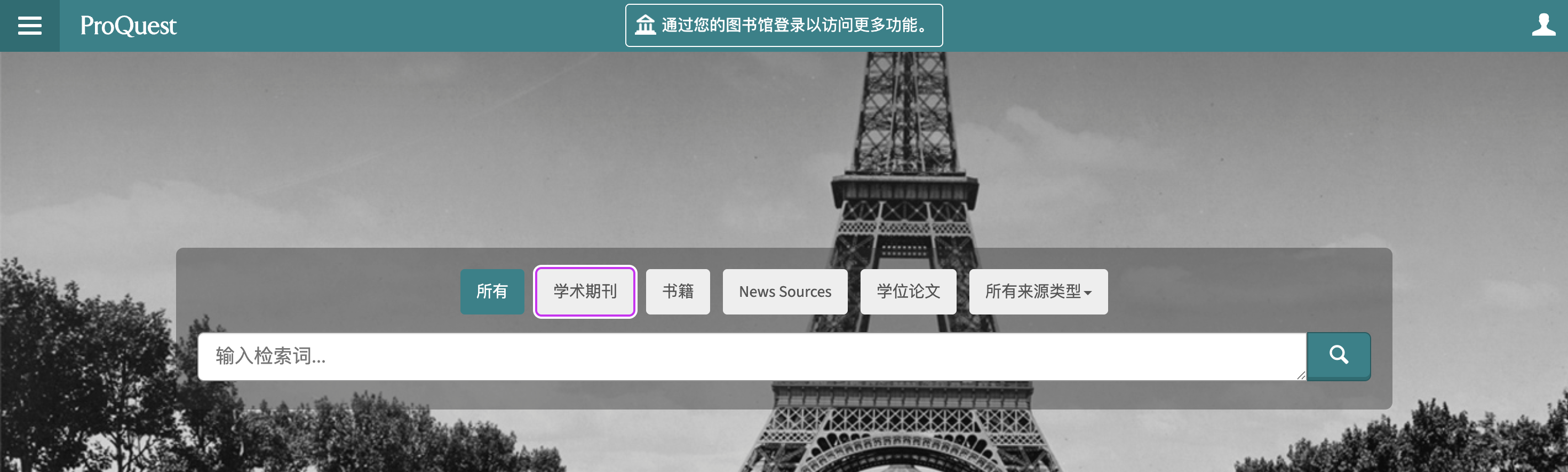Toggle the 书籍 source filter
Image resolution: width=1568 pixels, height=472 pixels.
click(677, 292)
